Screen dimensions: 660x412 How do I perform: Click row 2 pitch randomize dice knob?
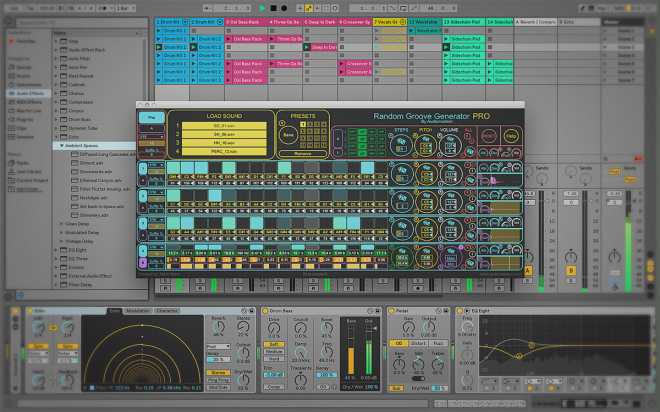(426, 202)
